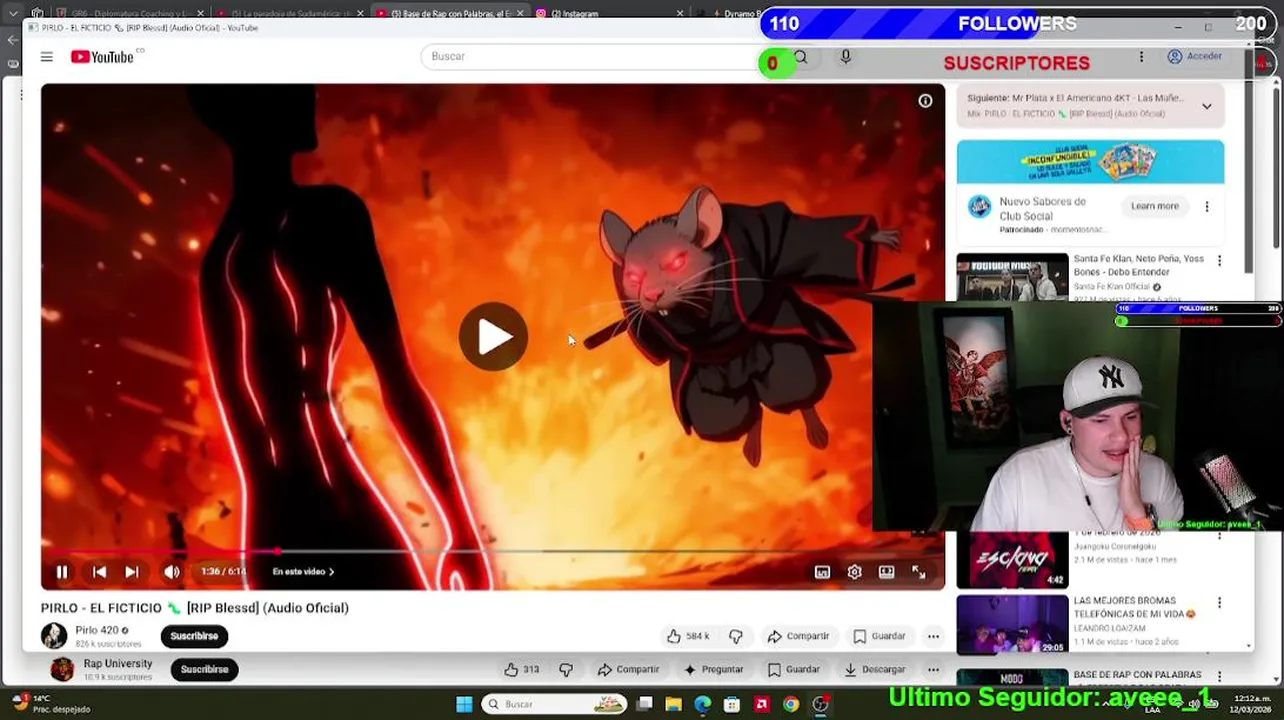Click Learn more on the Club Social ad

tap(1155, 206)
